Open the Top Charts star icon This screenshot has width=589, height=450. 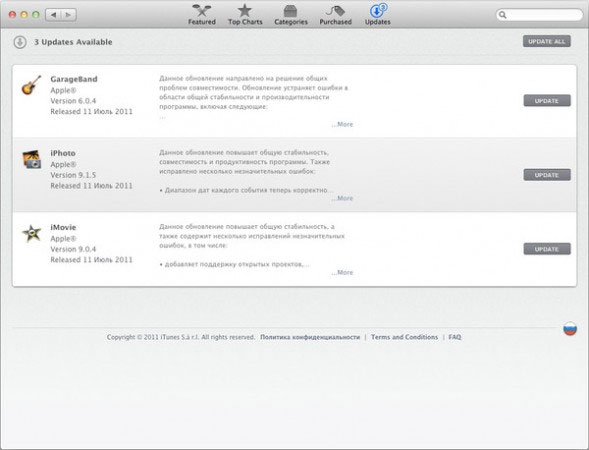245,10
